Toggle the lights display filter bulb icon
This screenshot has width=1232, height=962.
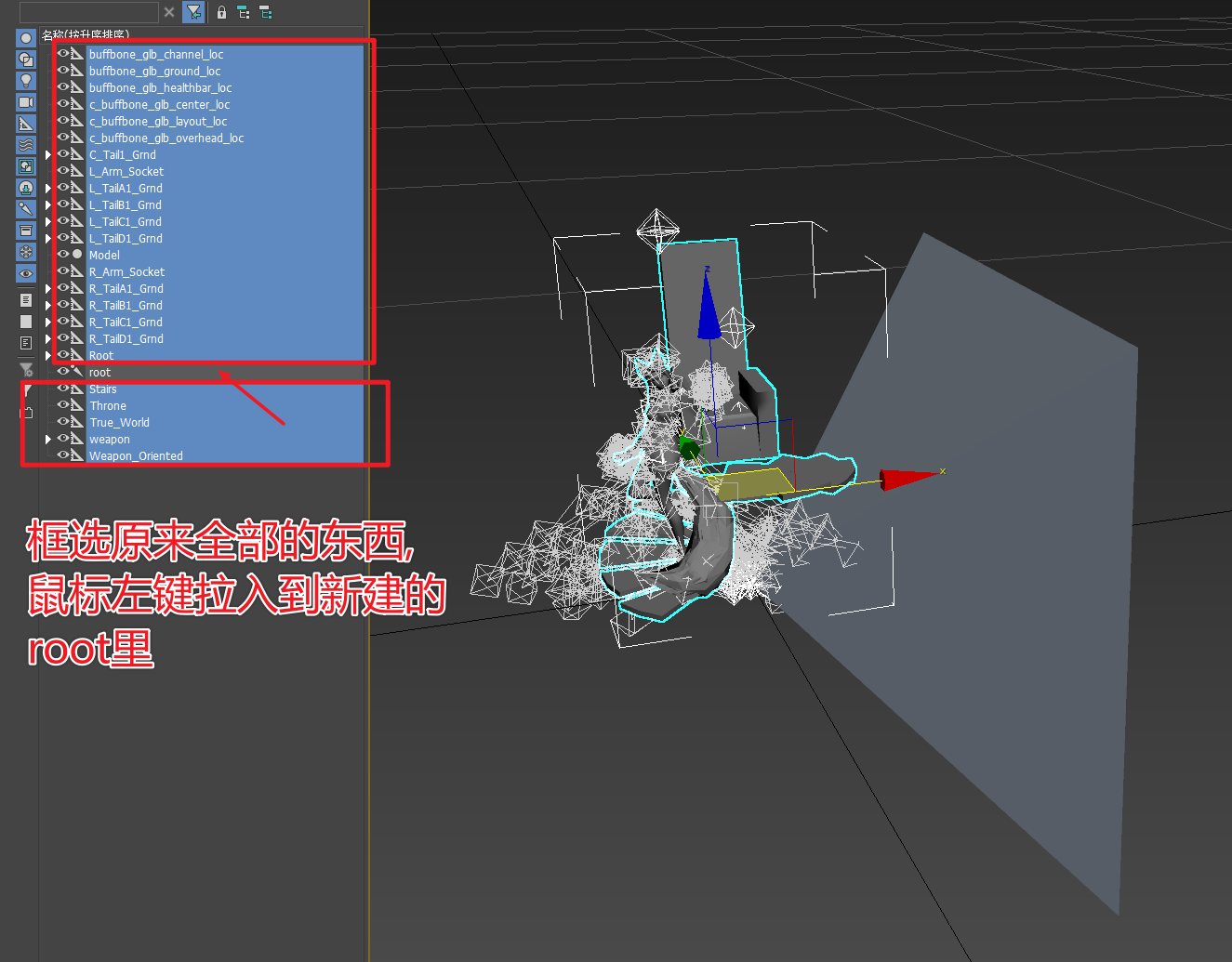point(26,81)
